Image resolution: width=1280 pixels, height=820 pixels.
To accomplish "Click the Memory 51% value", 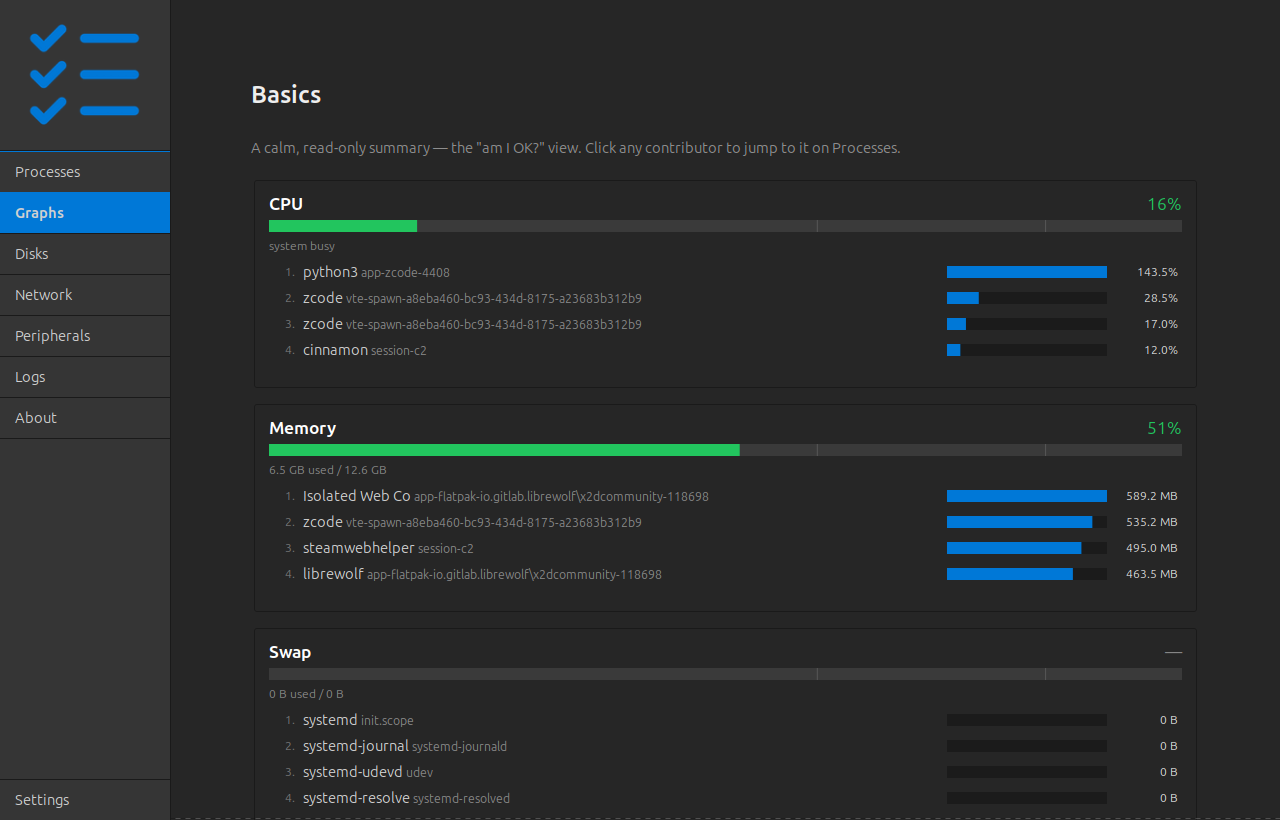I will pos(1164,428).
